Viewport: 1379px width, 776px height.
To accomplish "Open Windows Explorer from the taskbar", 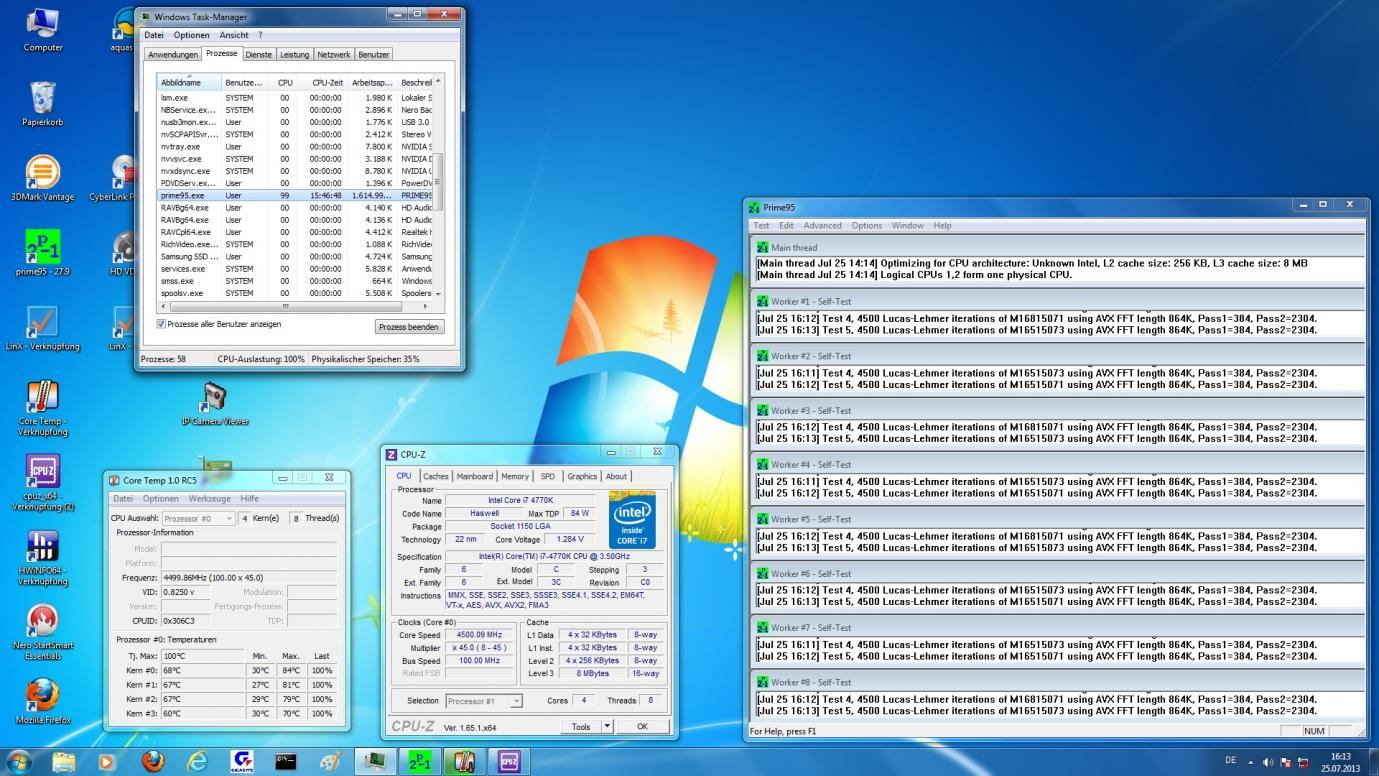I will tap(64, 762).
